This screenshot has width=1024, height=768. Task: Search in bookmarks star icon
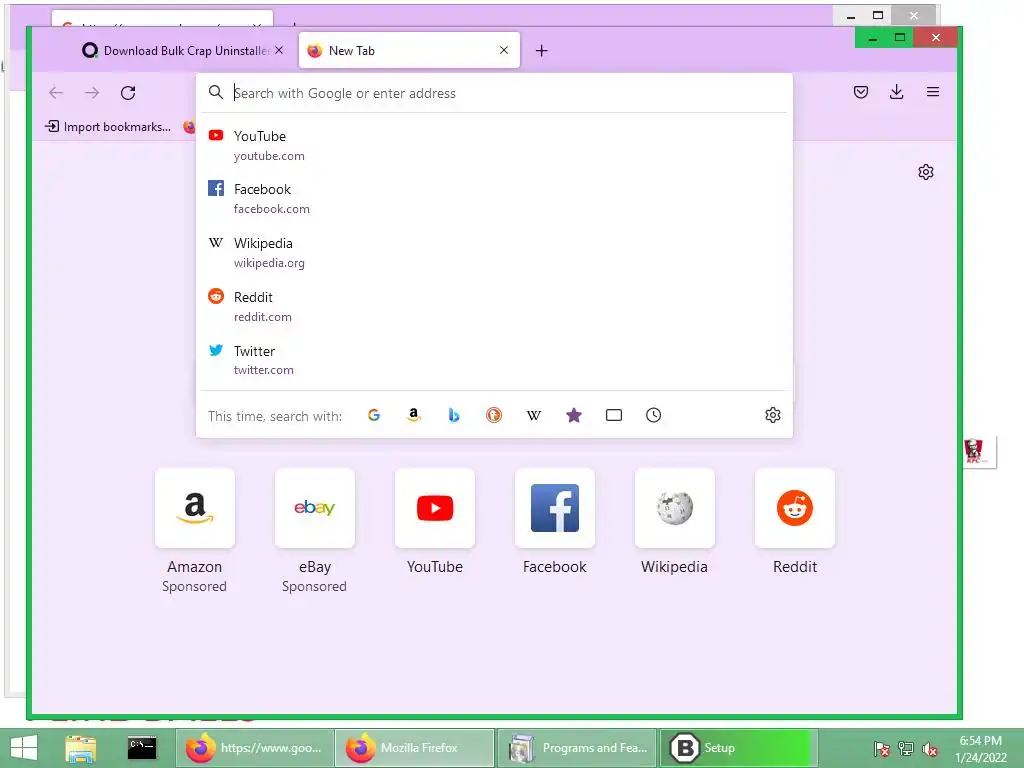point(573,415)
